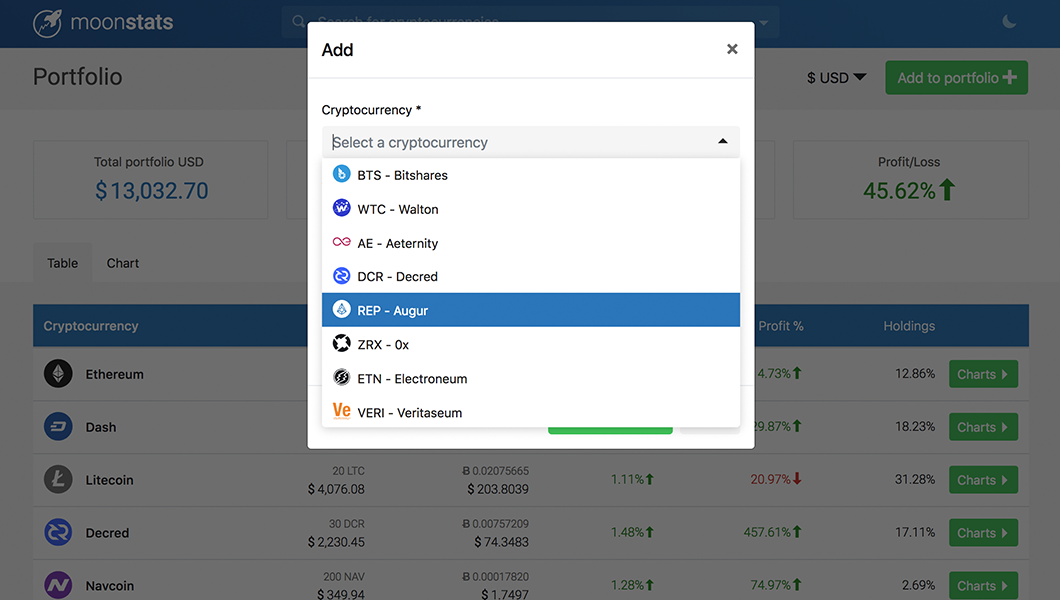Click the Bitshares coin icon
The image size is (1060, 600).
tap(341, 174)
